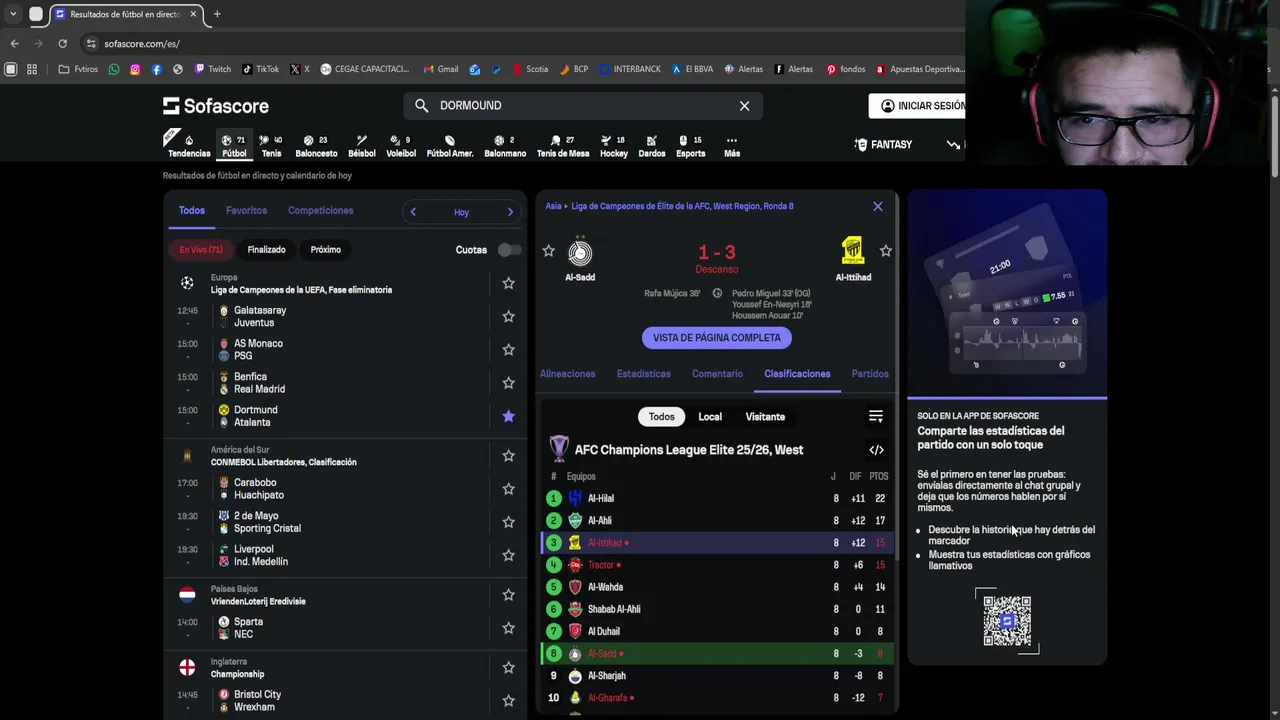Star the AS Monaco vs PSG match
Screen dimensions: 1280x720
[x=508, y=350]
